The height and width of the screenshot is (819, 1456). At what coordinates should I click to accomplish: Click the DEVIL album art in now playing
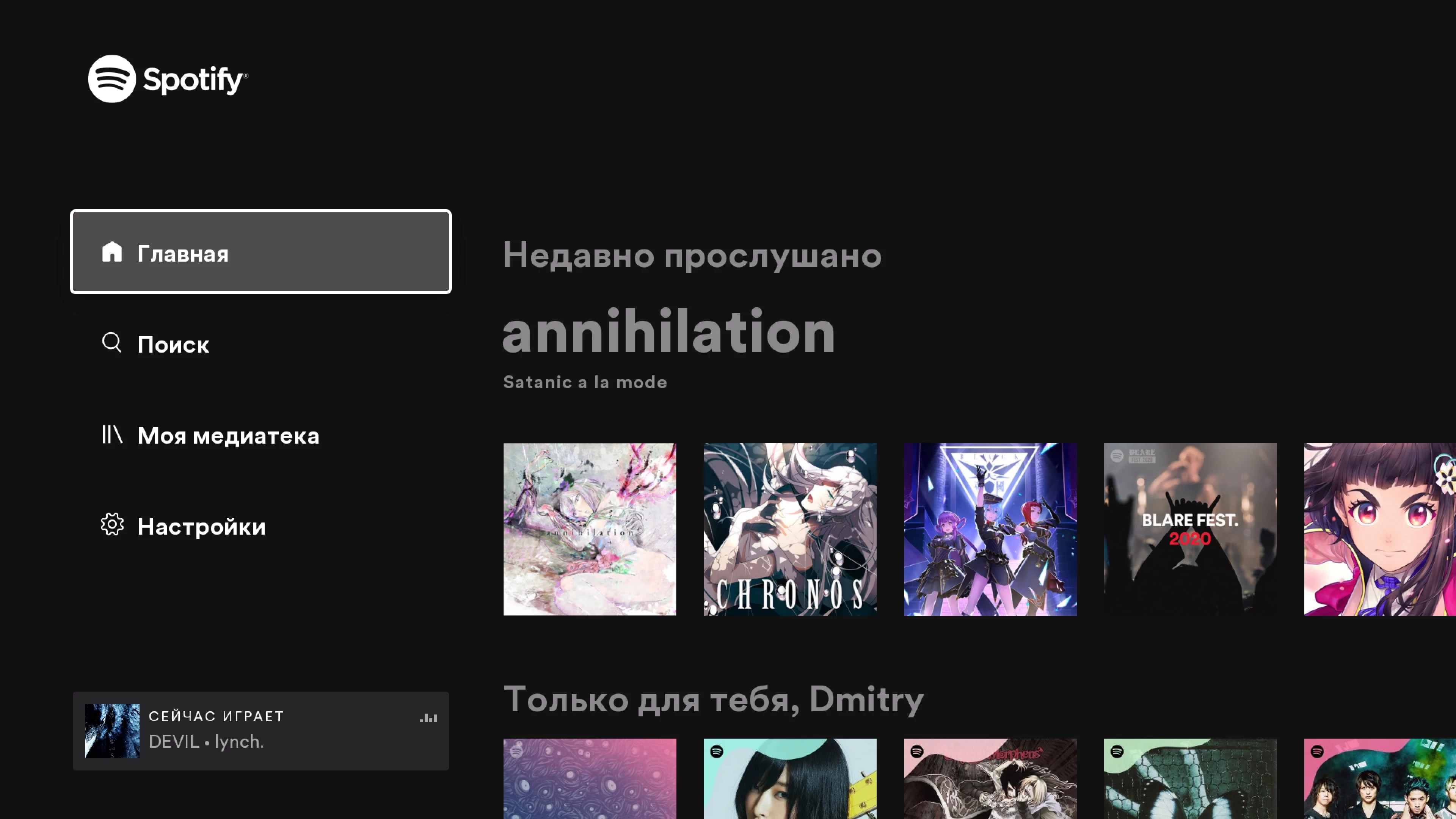(x=112, y=731)
